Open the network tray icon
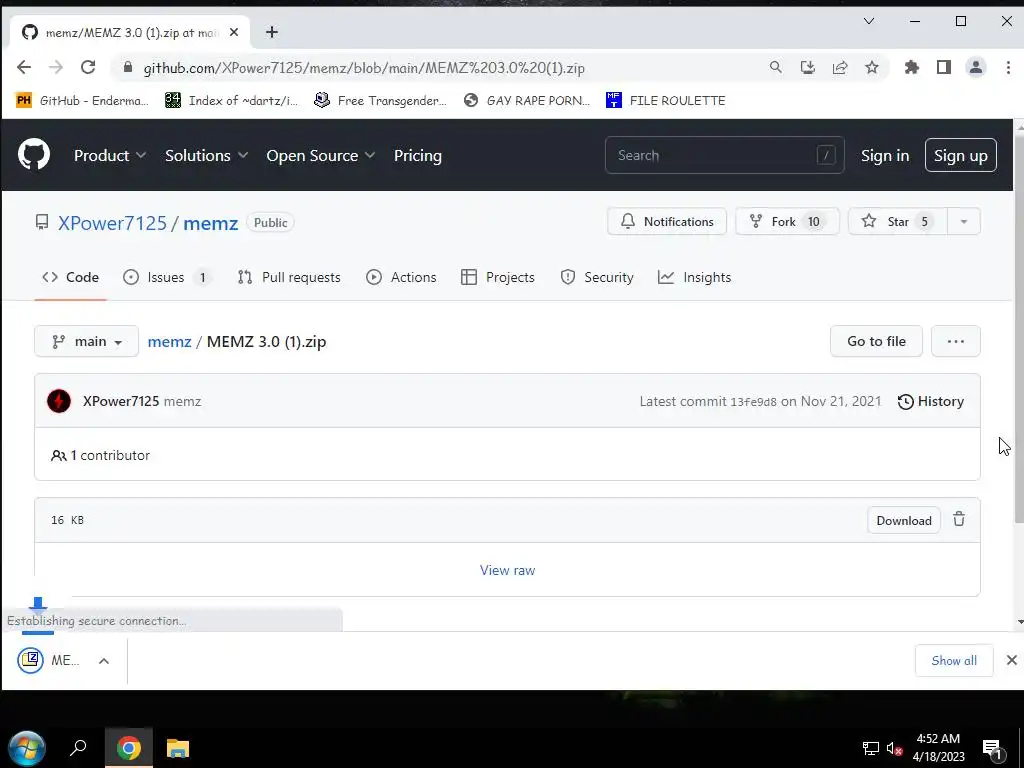Image resolution: width=1024 pixels, height=768 pixels. (x=871, y=748)
